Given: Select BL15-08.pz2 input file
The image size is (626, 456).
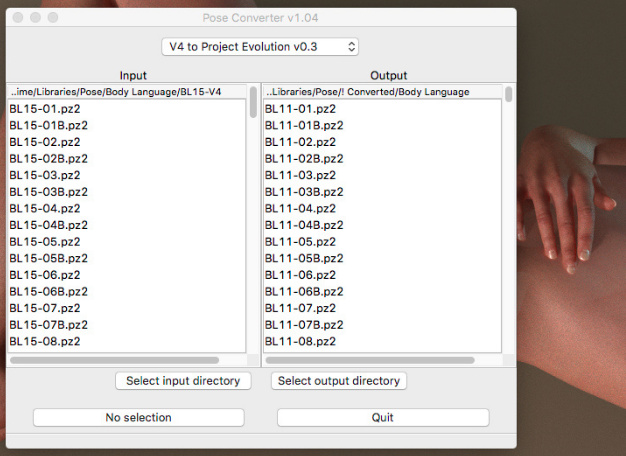Looking at the screenshot, I should coord(45,341).
